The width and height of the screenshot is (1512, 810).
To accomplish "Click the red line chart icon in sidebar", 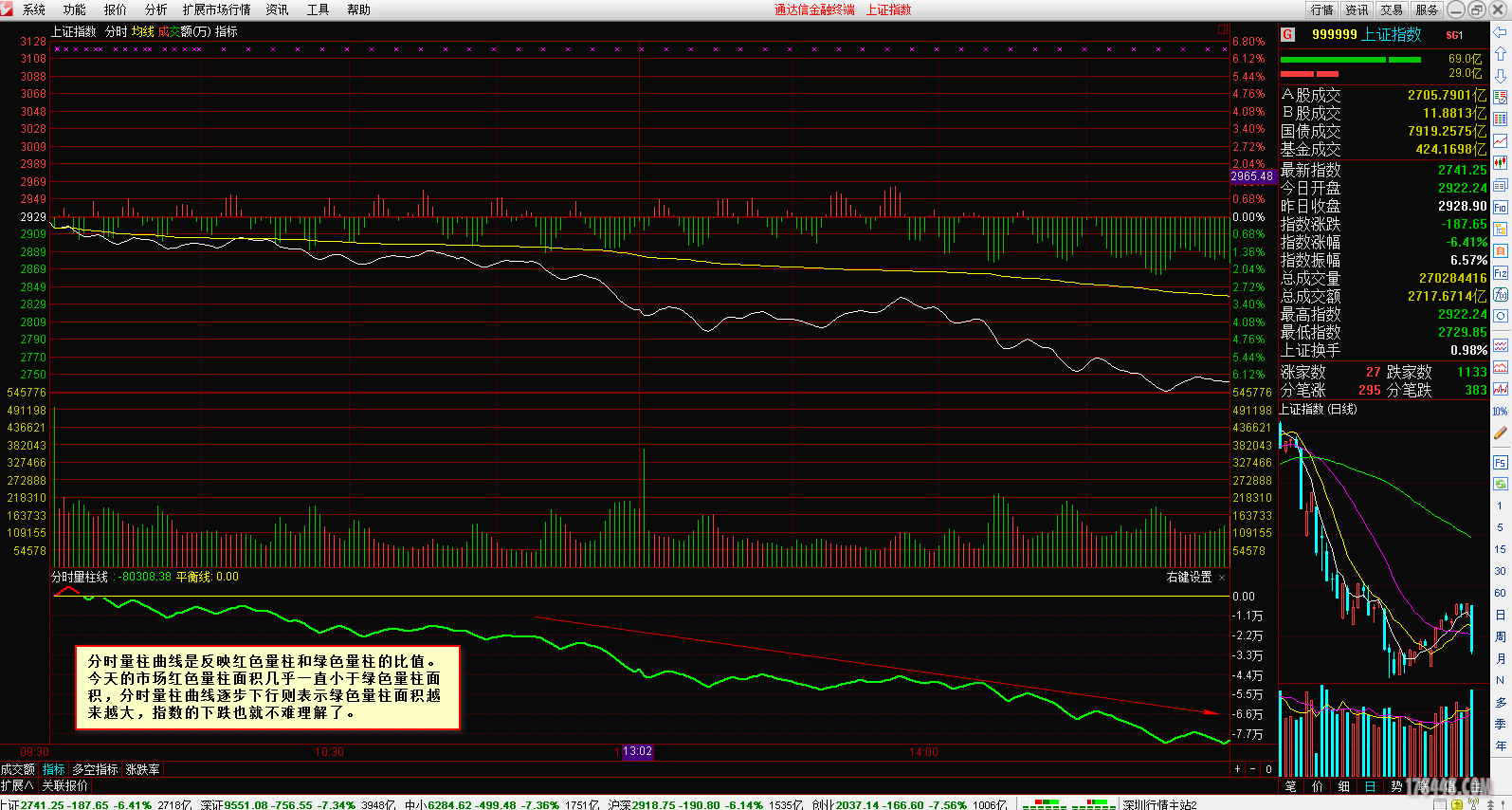I will pos(1501,140).
